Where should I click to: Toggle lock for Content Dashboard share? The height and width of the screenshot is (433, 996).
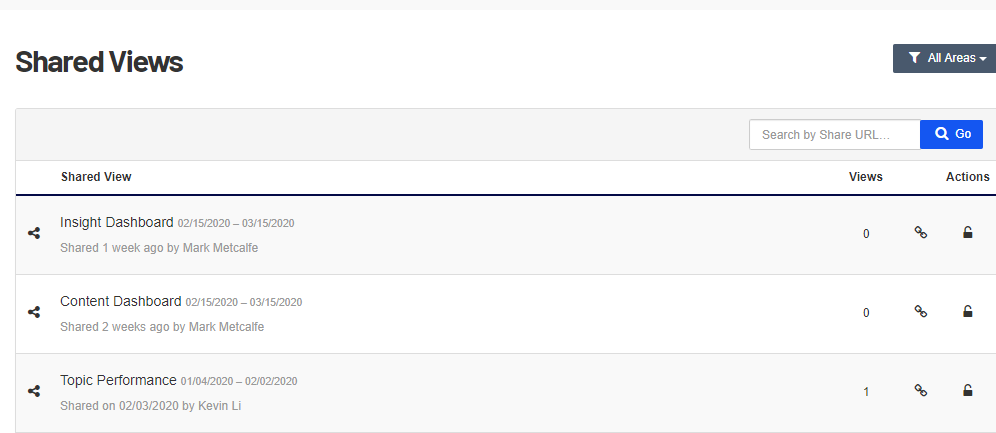click(x=967, y=311)
